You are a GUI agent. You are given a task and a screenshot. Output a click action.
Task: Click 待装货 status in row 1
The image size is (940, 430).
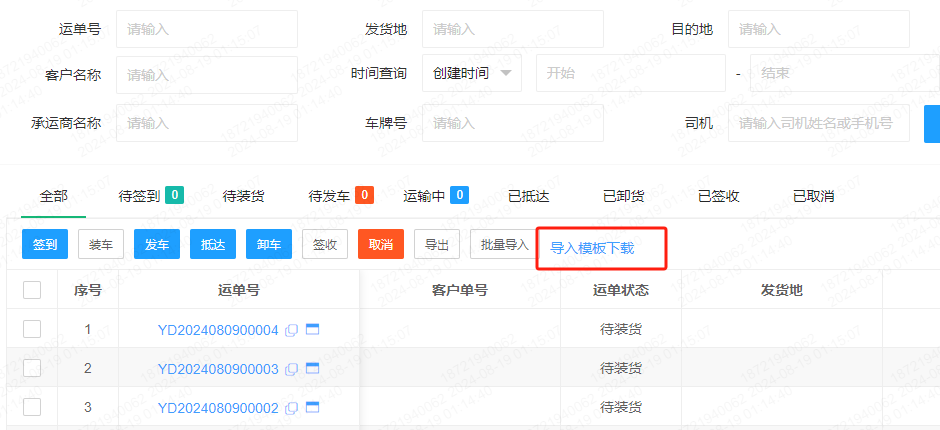tap(620, 329)
